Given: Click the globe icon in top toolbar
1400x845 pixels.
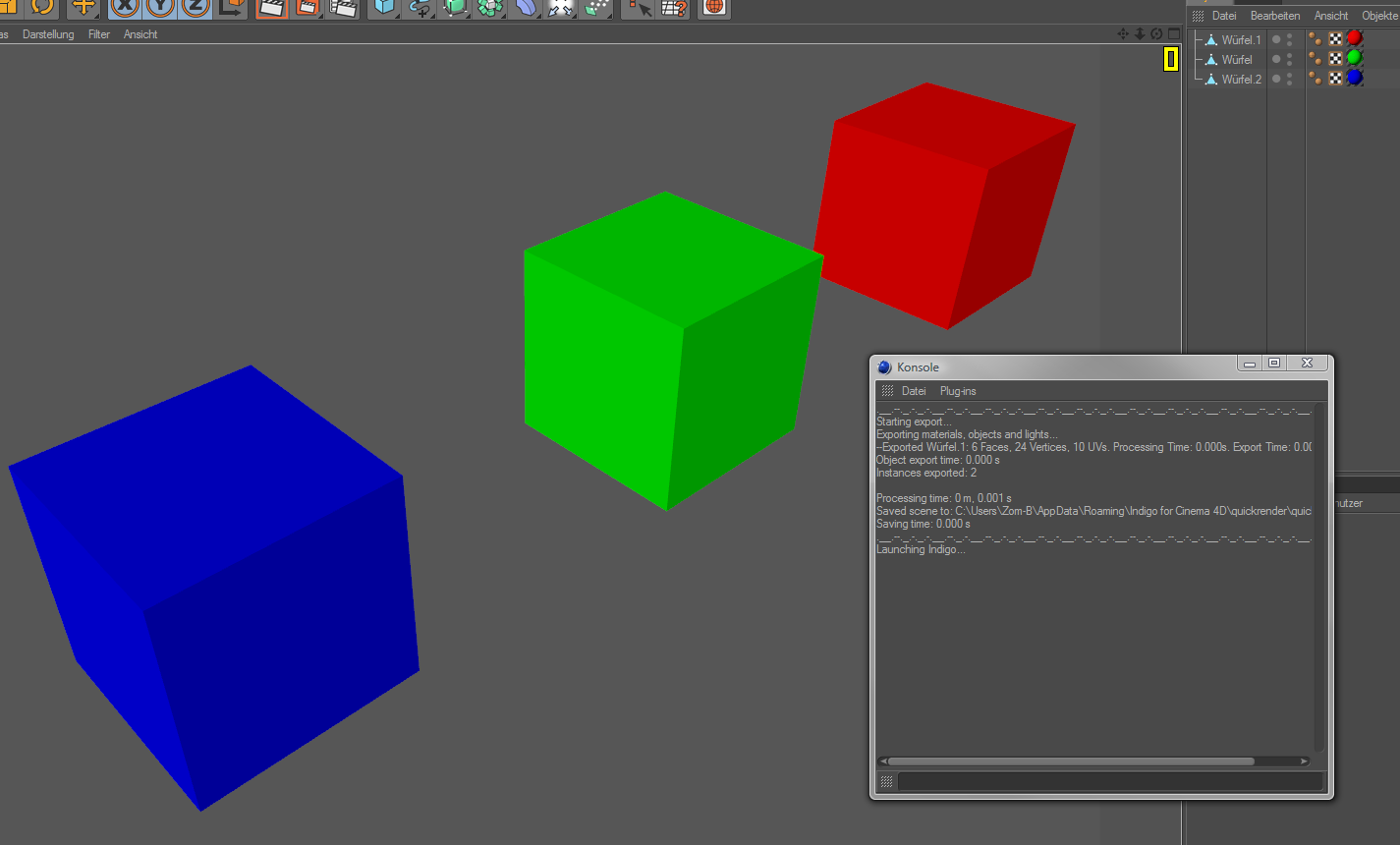Looking at the screenshot, I should 714,8.
